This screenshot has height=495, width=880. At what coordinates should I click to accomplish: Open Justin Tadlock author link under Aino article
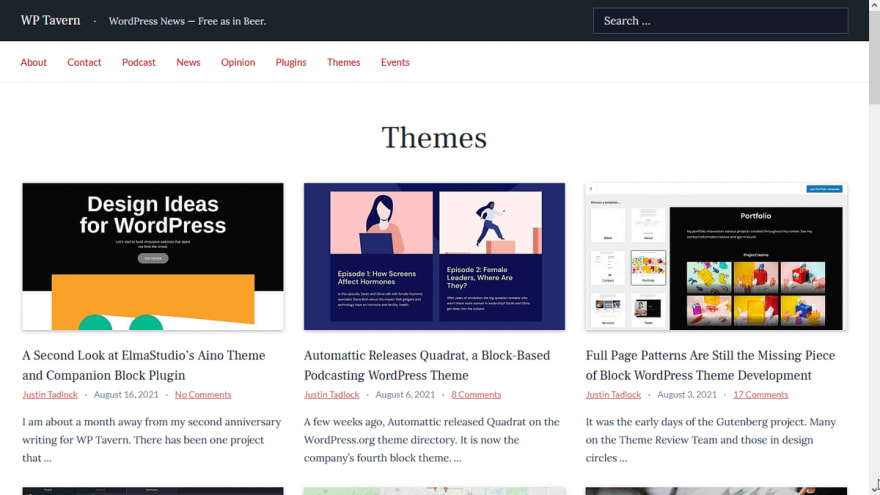pos(50,395)
